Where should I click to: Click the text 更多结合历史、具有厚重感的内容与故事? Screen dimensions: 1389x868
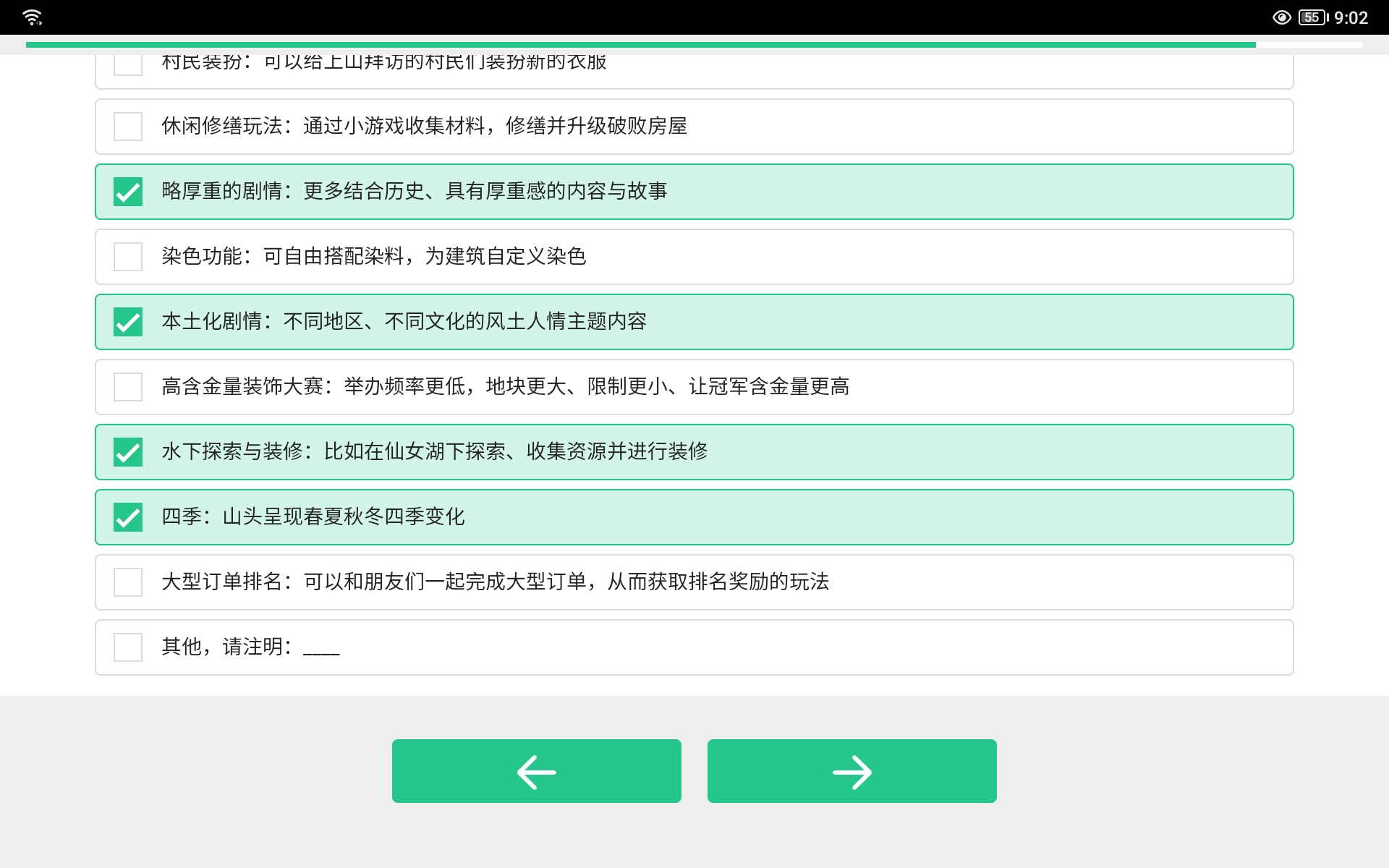[x=485, y=191]
